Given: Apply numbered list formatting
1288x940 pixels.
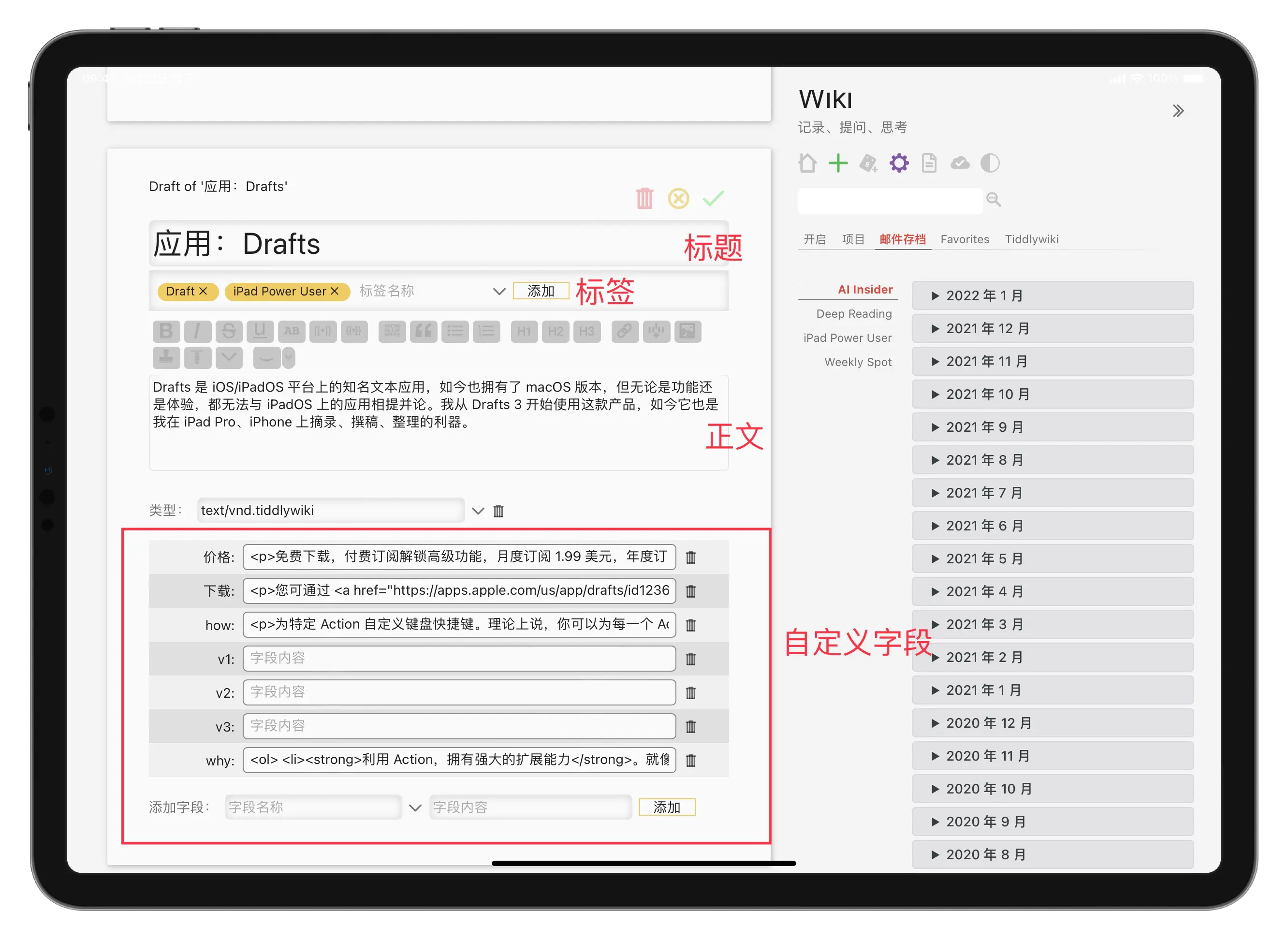Looking at the screenshot, I should [x=486, y=331].
